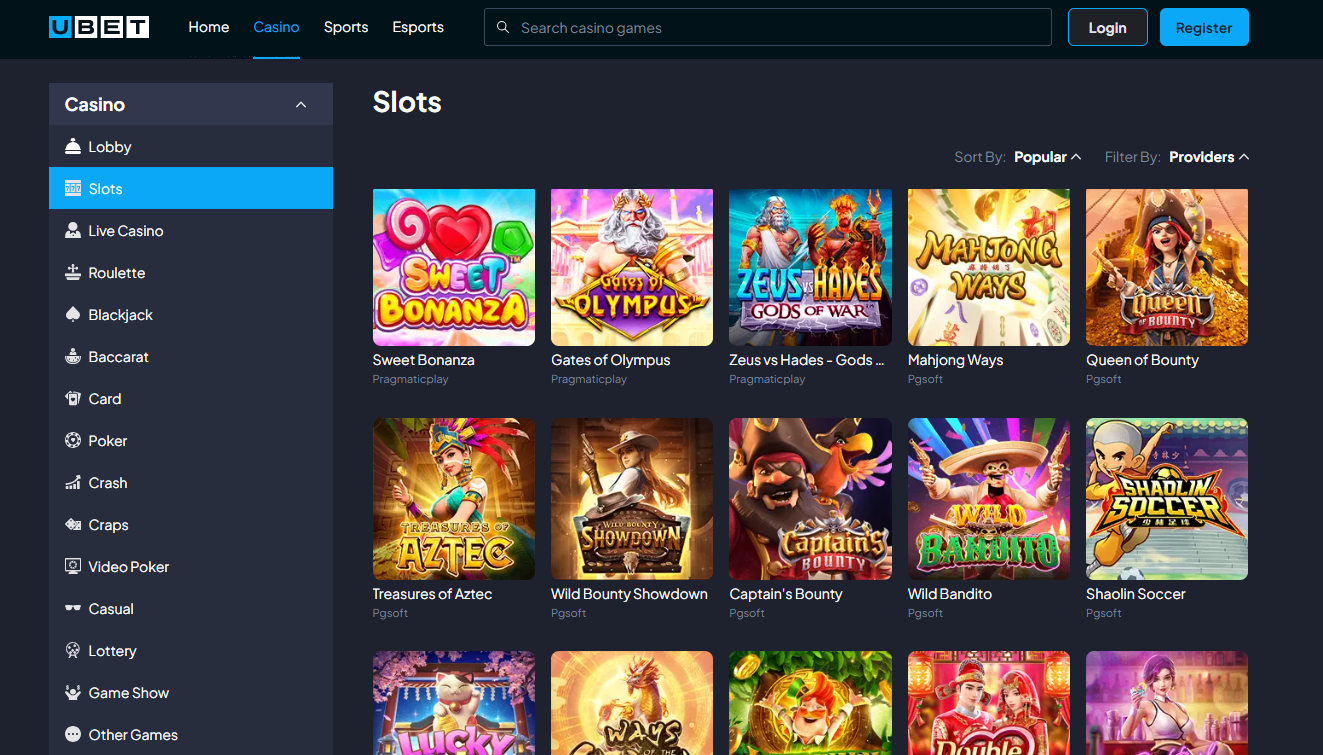Image resolution: width=1323 pixels, height=755 pixels.
Task: Click Shaolin Soccer title text
Action: click(1136, 594)
